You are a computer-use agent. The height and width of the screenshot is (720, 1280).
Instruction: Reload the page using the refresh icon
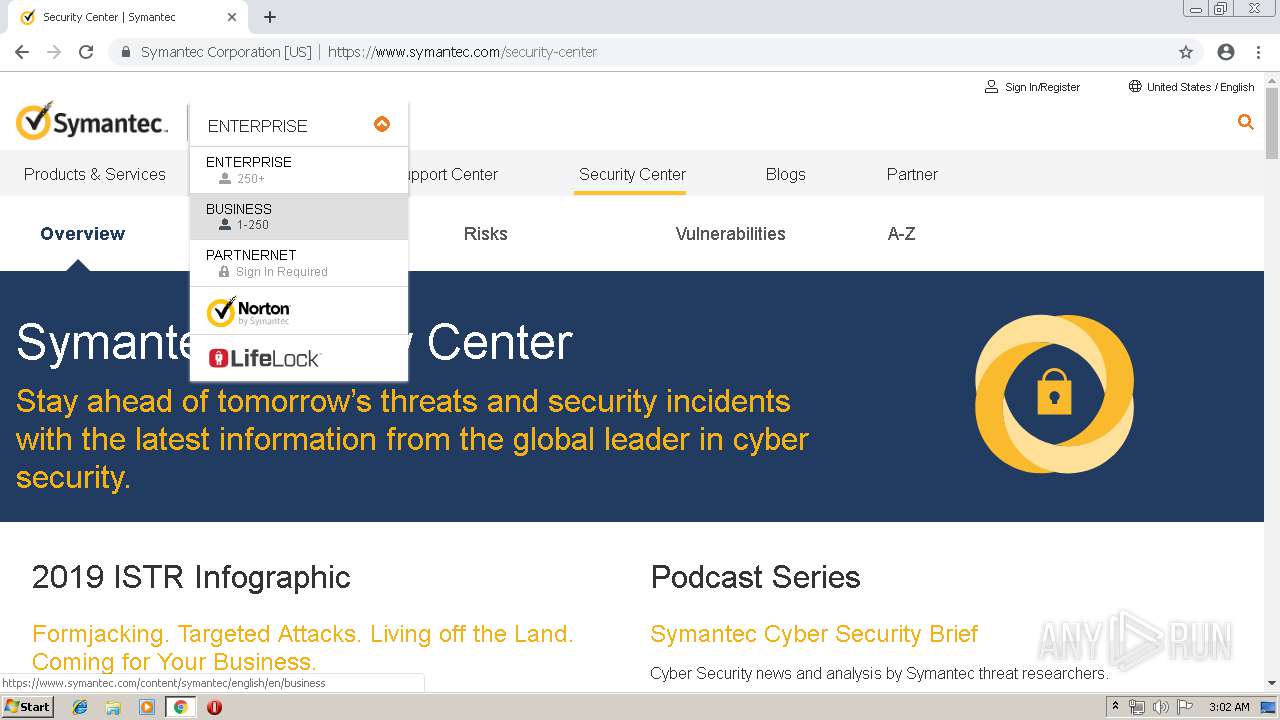[x=86, y=52]
